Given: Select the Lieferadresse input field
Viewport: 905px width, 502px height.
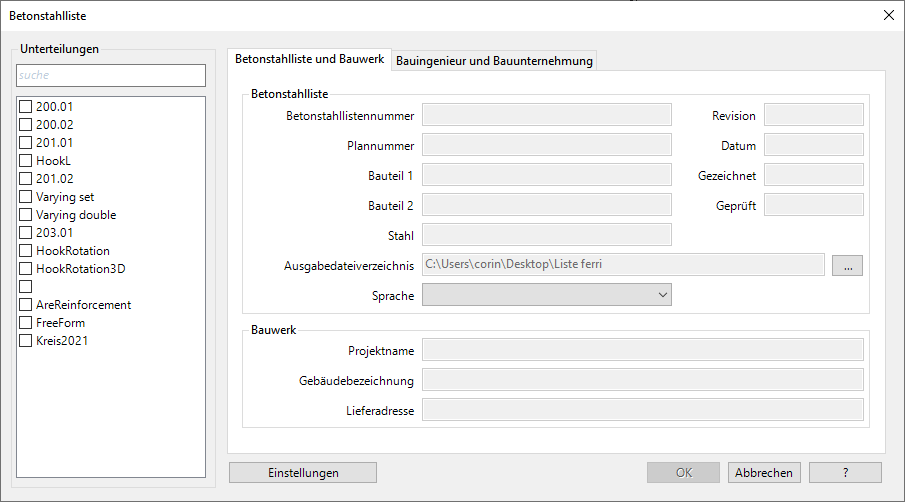Looking at the screenshot, I should tap(643, 410).
